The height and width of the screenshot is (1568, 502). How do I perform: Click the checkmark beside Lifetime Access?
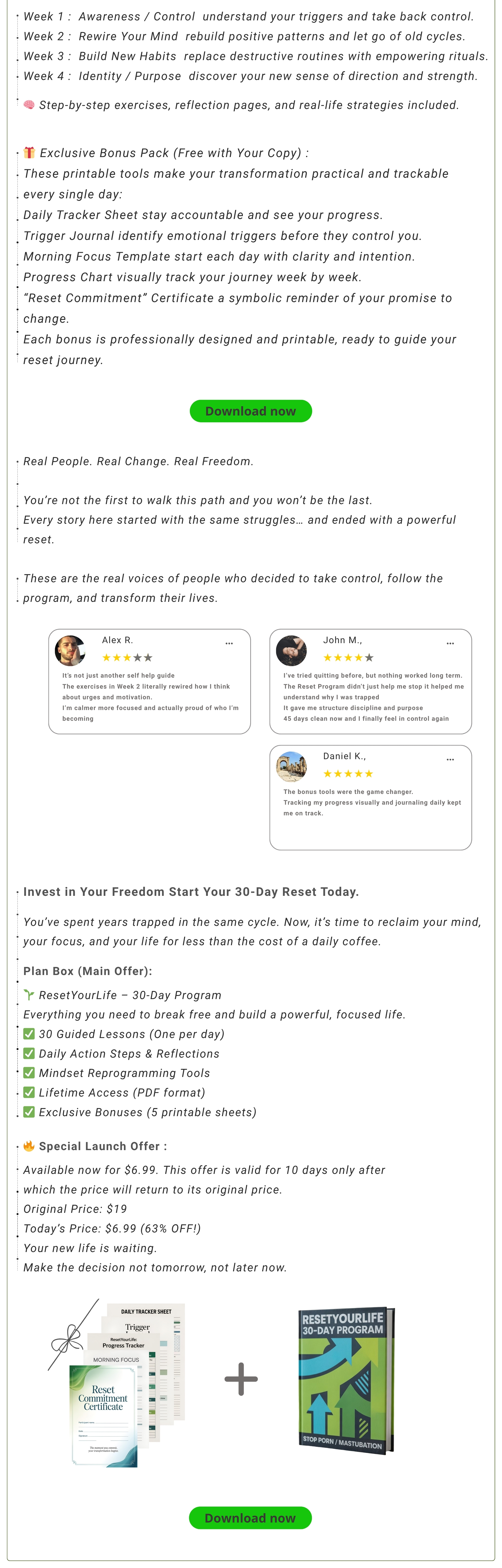click(29, 1092)
